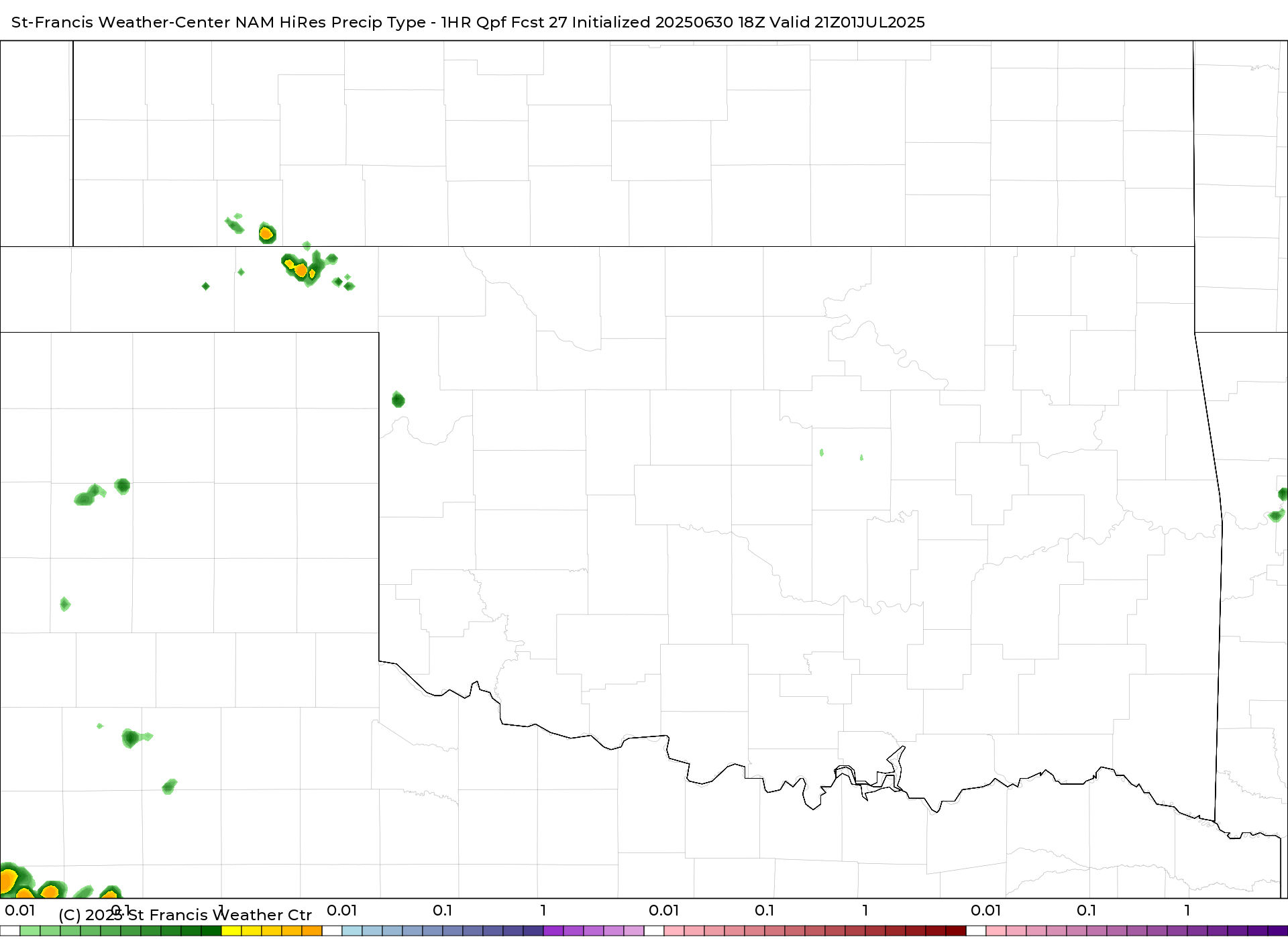Pick the lightest blue swatch in the legend
Viewport: 1288px width, 939px height.
click(x=352, y=931)
